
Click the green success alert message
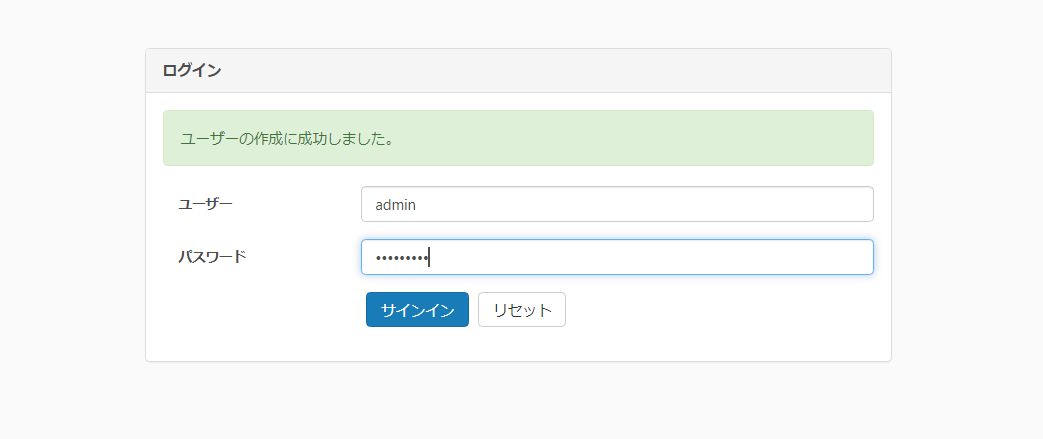(x=518, y=138)
